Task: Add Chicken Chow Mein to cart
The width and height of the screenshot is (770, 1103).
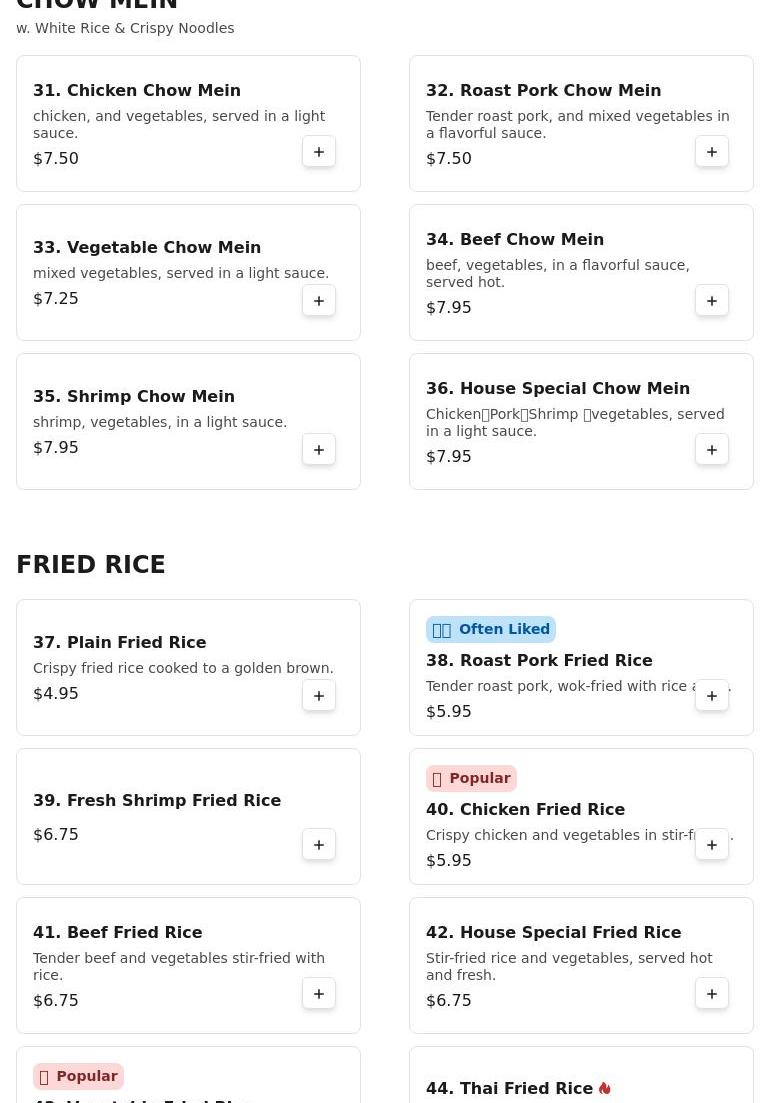Action: click(x=319, y=152)
